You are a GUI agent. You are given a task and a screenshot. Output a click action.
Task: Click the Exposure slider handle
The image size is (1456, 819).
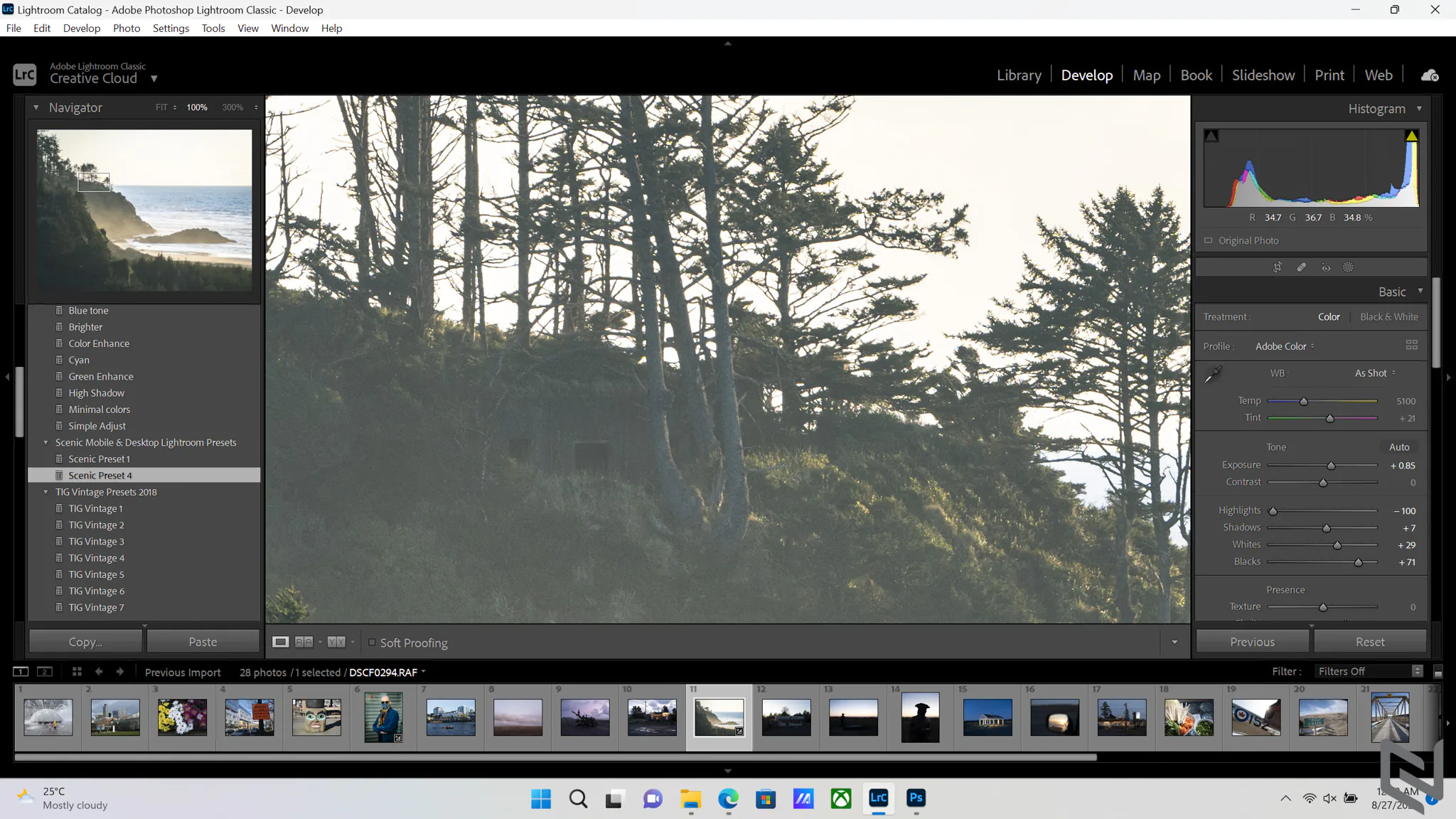coord(1331,466)
